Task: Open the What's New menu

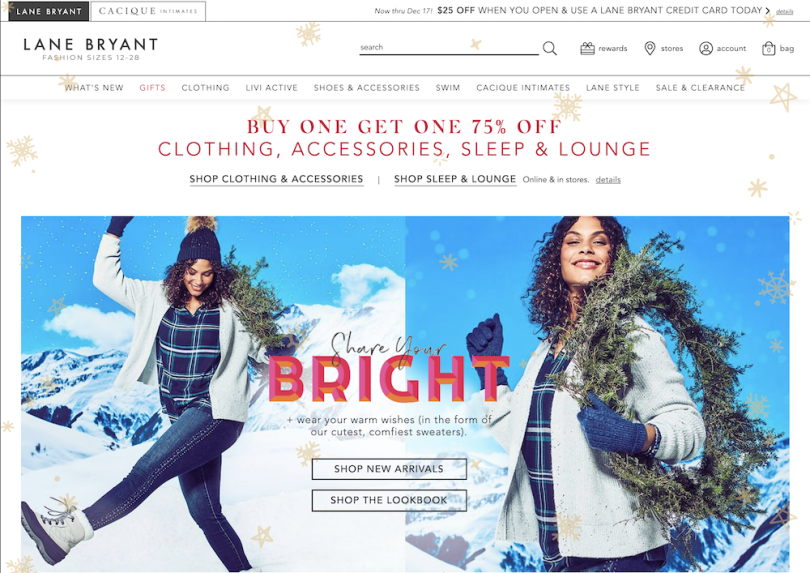Action: [94, 88]
